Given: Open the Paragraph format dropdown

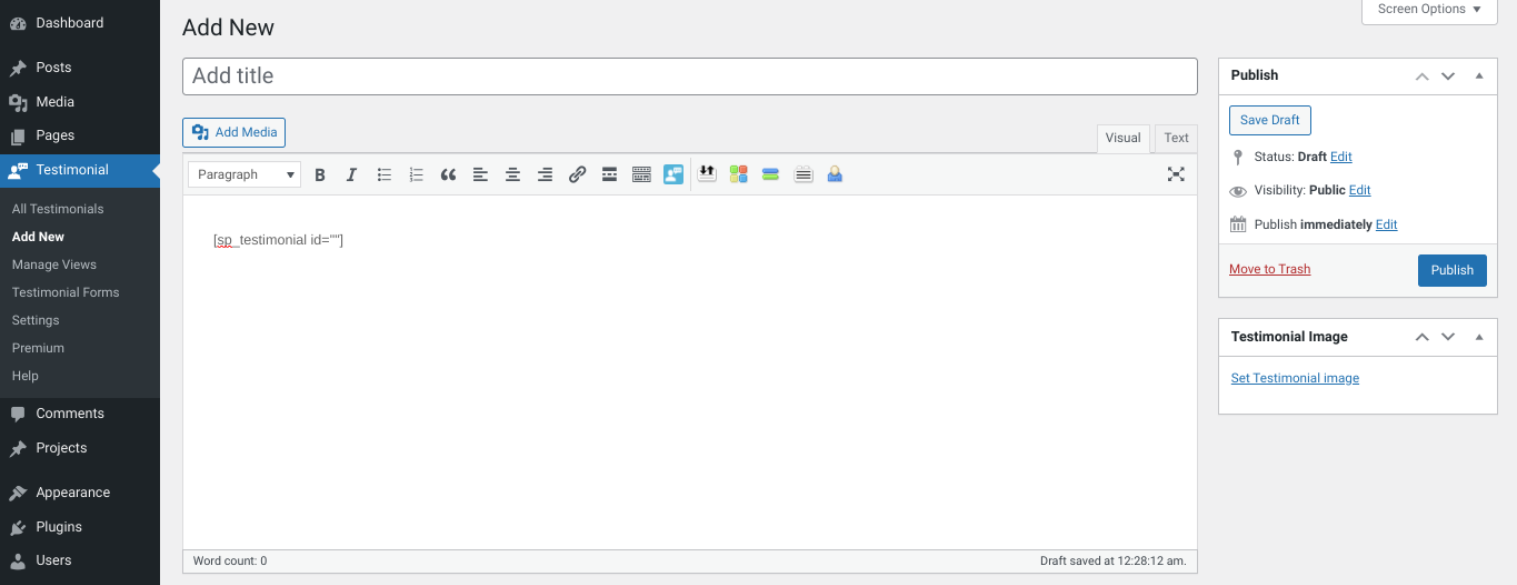Looking at the screenshot, I should [245, 175].
